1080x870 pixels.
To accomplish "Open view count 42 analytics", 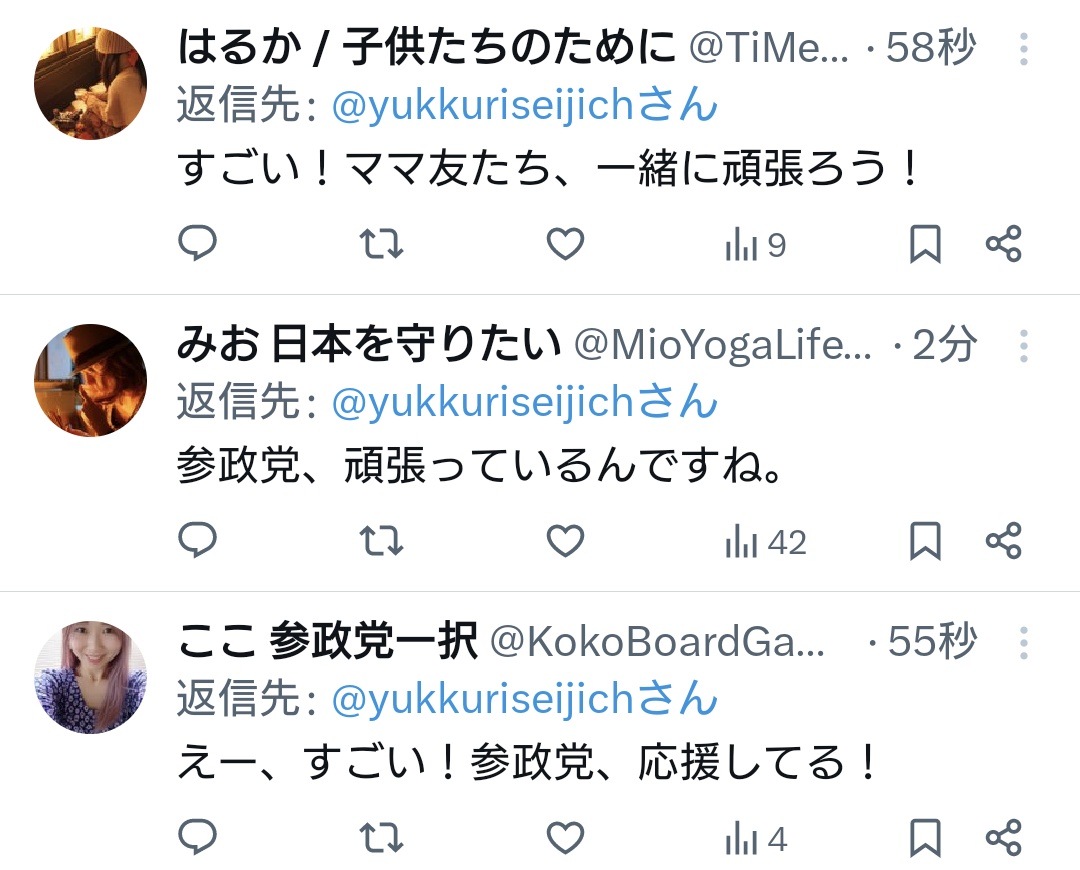I will 765,542.
